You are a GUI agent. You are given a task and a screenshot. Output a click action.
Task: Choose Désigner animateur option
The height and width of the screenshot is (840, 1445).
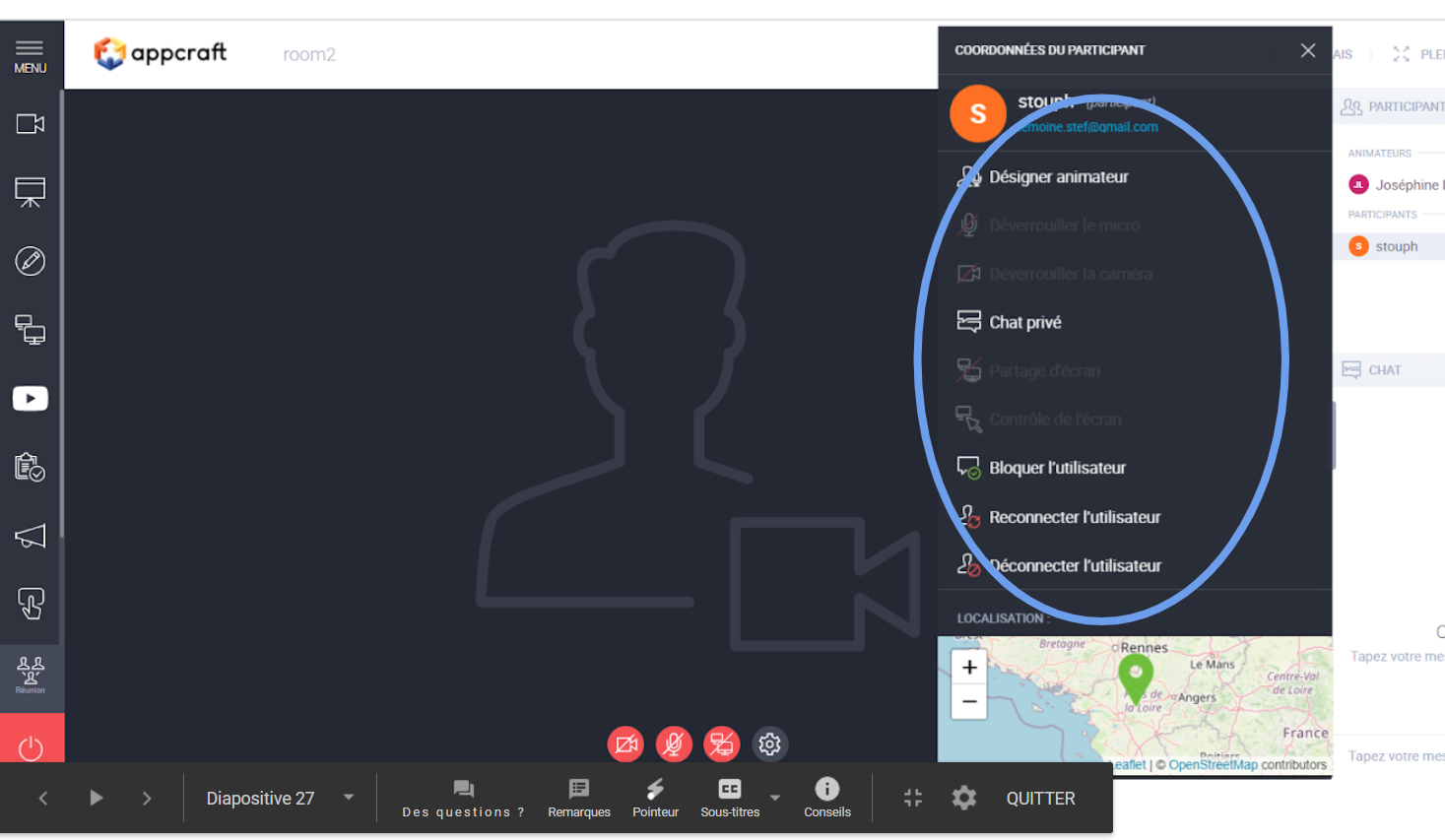1058,177
